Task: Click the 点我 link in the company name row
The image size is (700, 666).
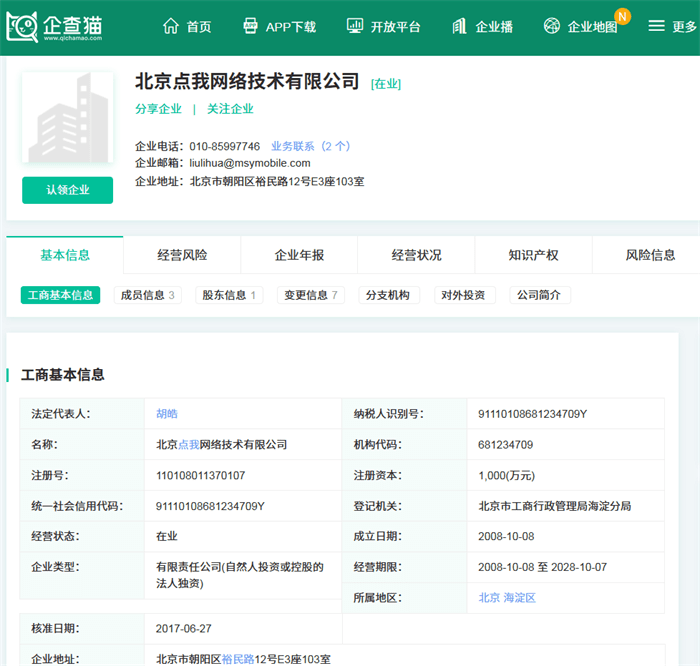Action: click(x=188, y=445)
